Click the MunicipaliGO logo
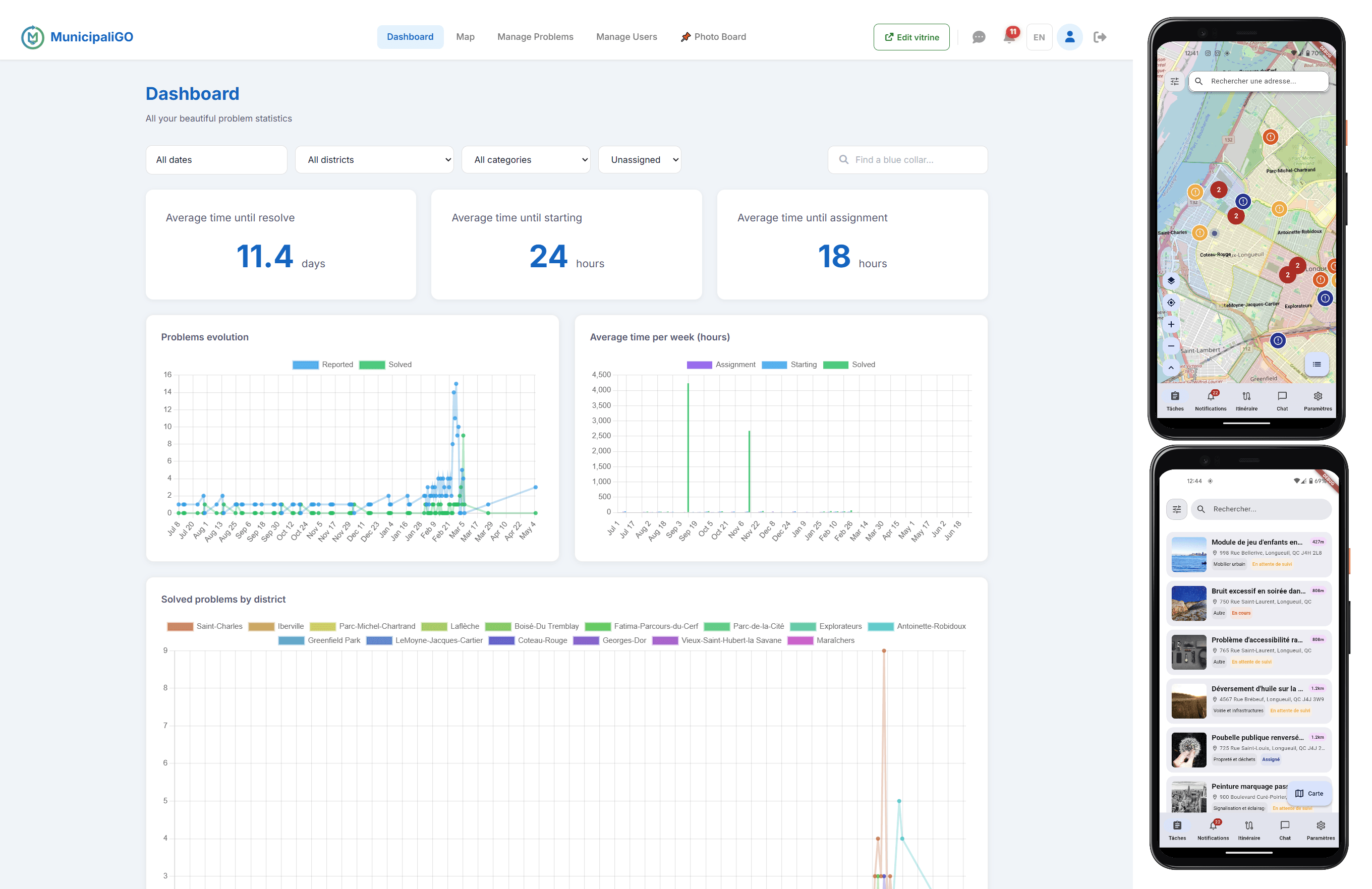This screenshot has width=1372, height=889. tap(77, 37)
